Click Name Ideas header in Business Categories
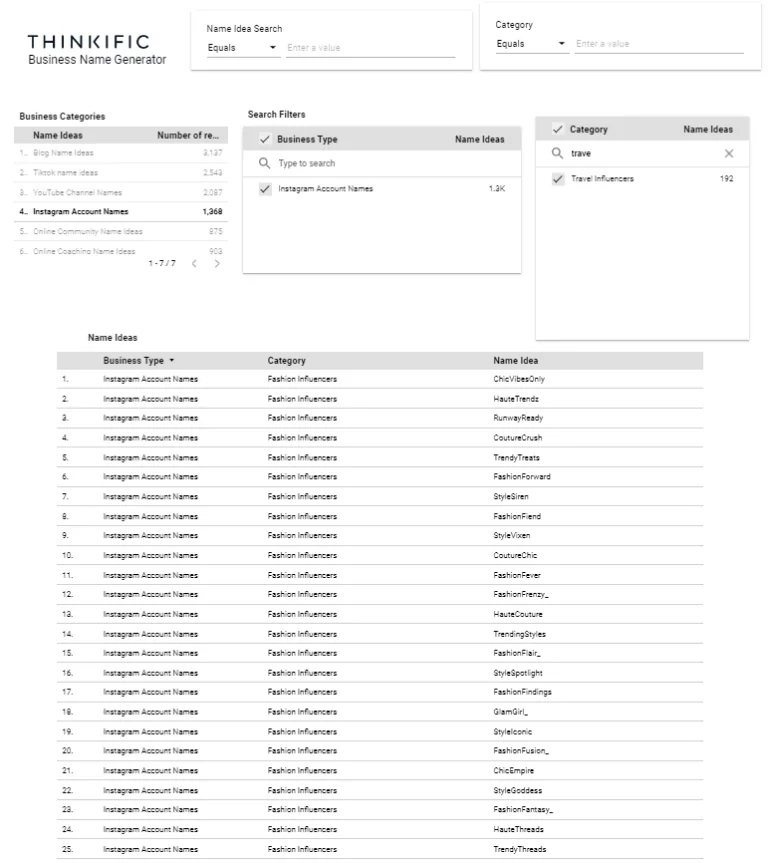This screenshot has width=768, height=863. (58, 135)
